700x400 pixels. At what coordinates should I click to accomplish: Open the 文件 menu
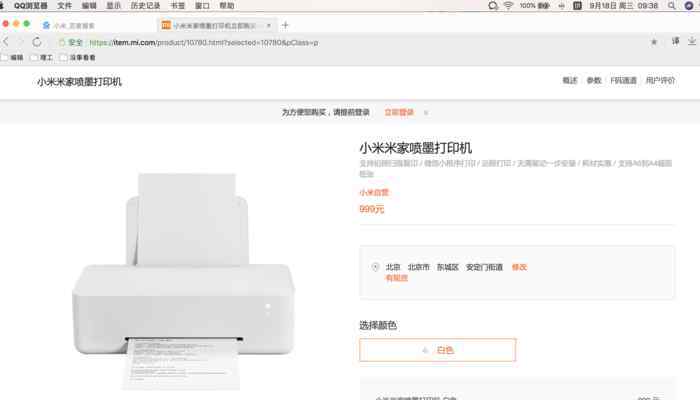point(64,5)
